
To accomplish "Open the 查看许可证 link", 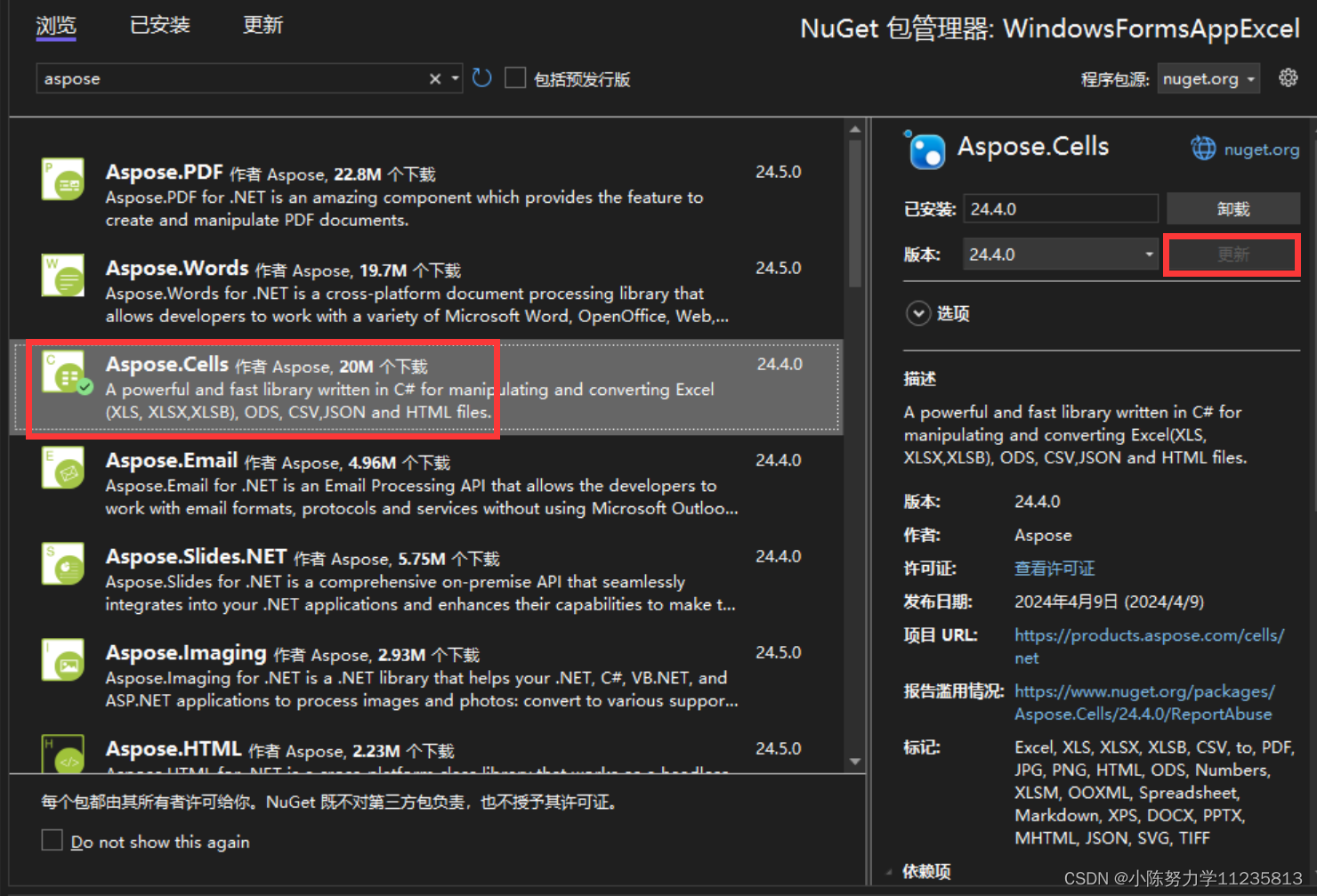I will [x=1054, y=568].
